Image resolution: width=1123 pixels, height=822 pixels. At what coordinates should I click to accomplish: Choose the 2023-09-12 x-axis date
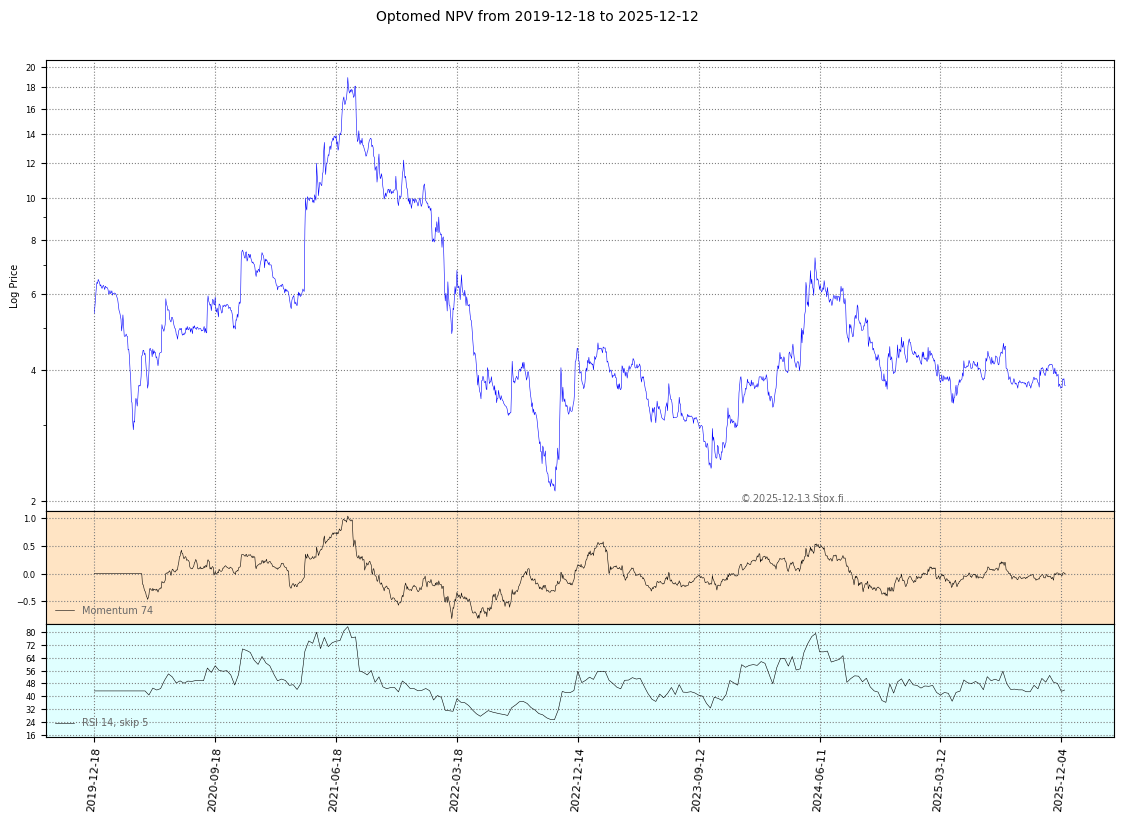point(697,779)
